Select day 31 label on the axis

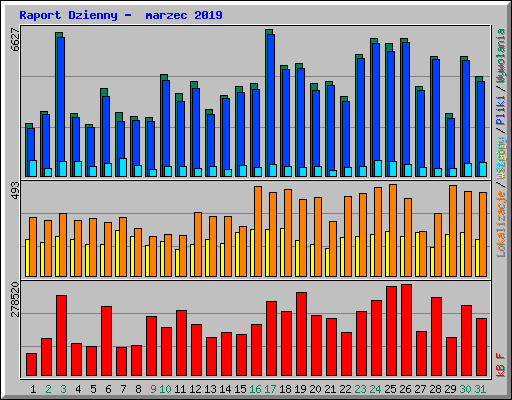[480, 389]
